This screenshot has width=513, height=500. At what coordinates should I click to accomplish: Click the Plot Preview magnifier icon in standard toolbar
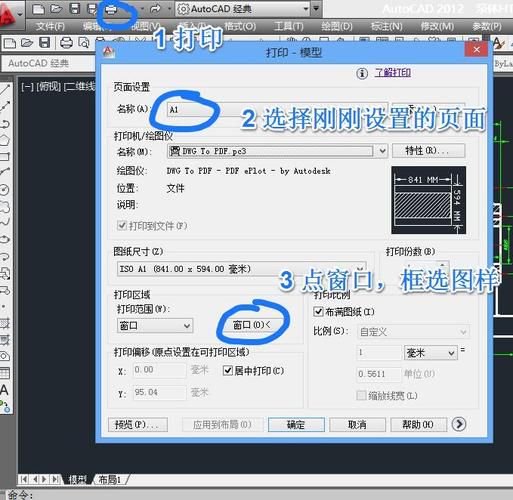point(84,43)
